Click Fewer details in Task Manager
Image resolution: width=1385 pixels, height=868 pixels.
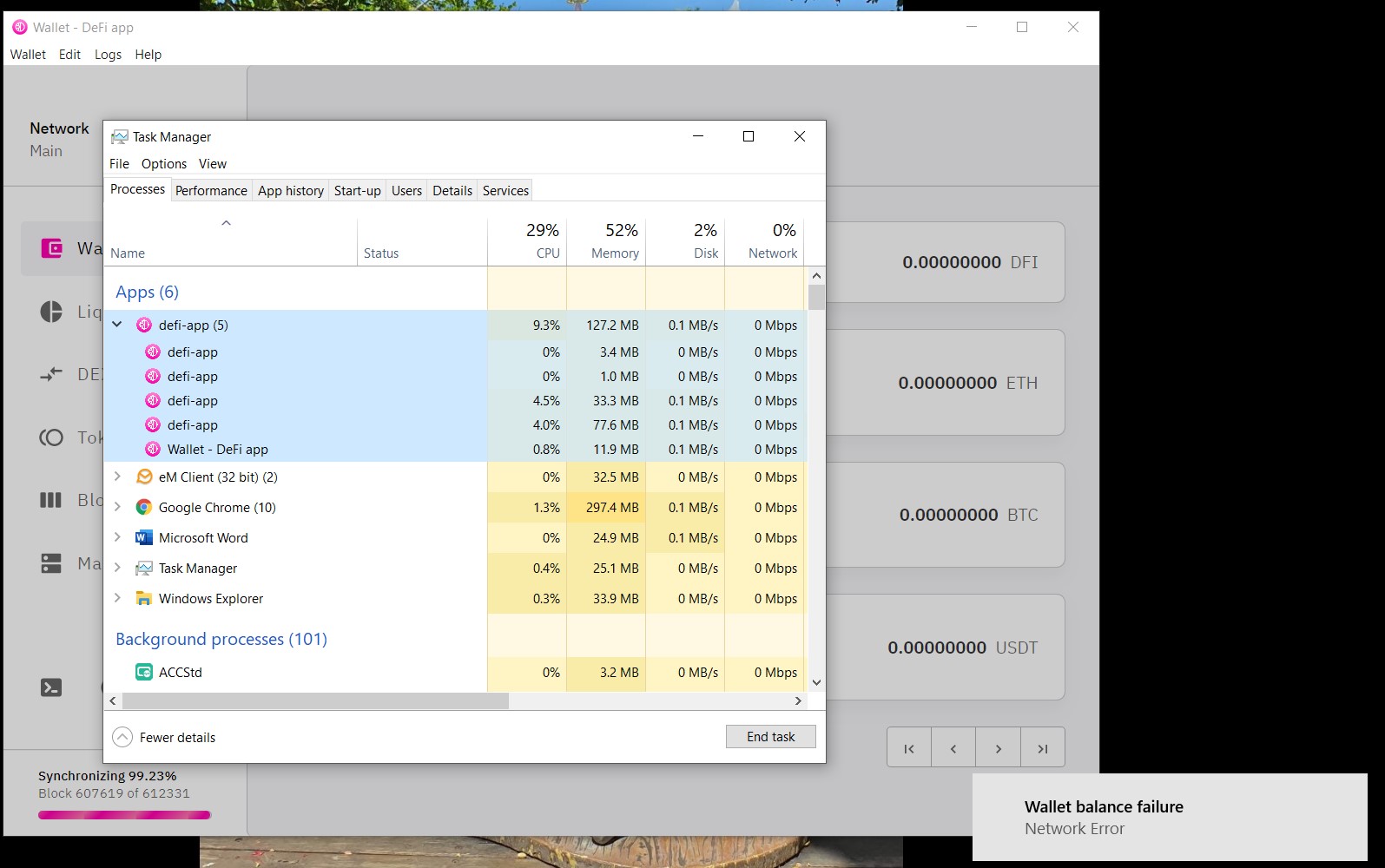pos(164,738)
